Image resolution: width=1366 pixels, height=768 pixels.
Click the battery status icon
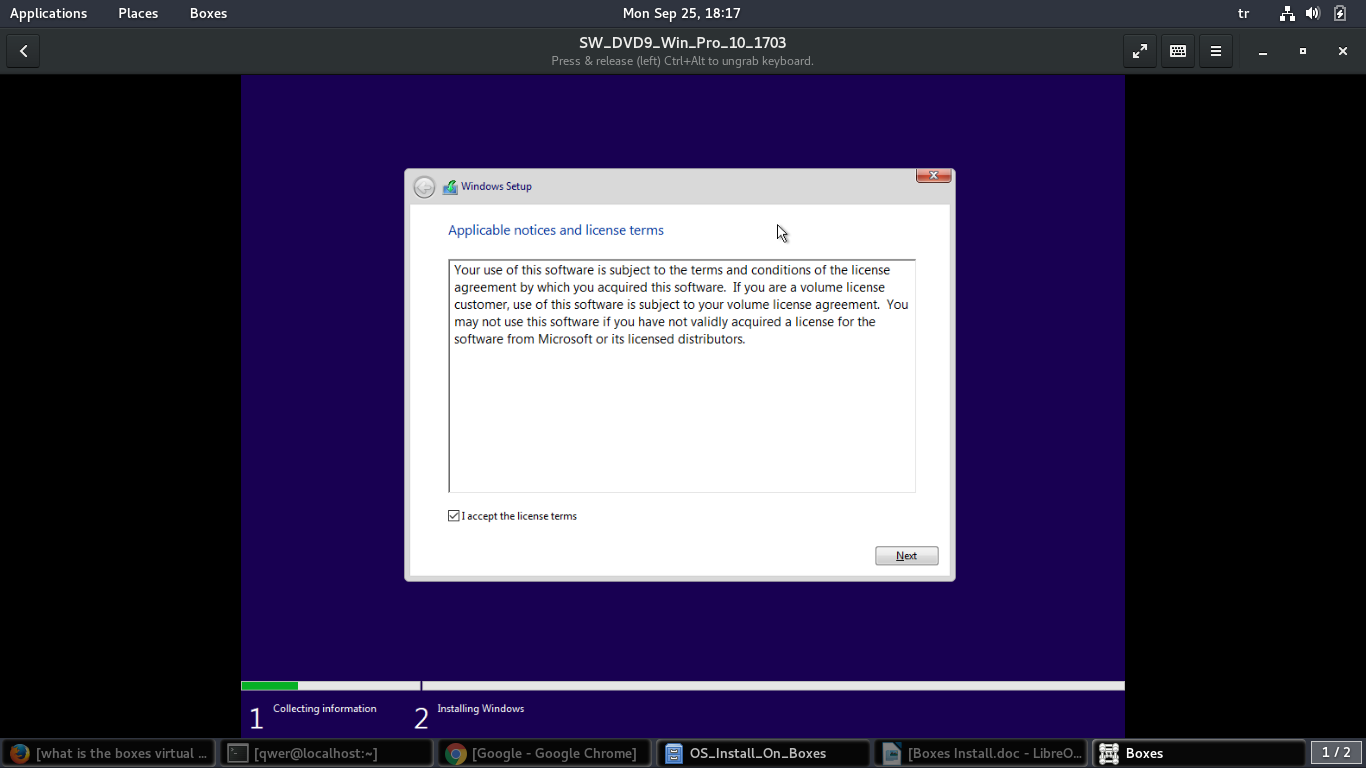click(x=1340, y=13)
